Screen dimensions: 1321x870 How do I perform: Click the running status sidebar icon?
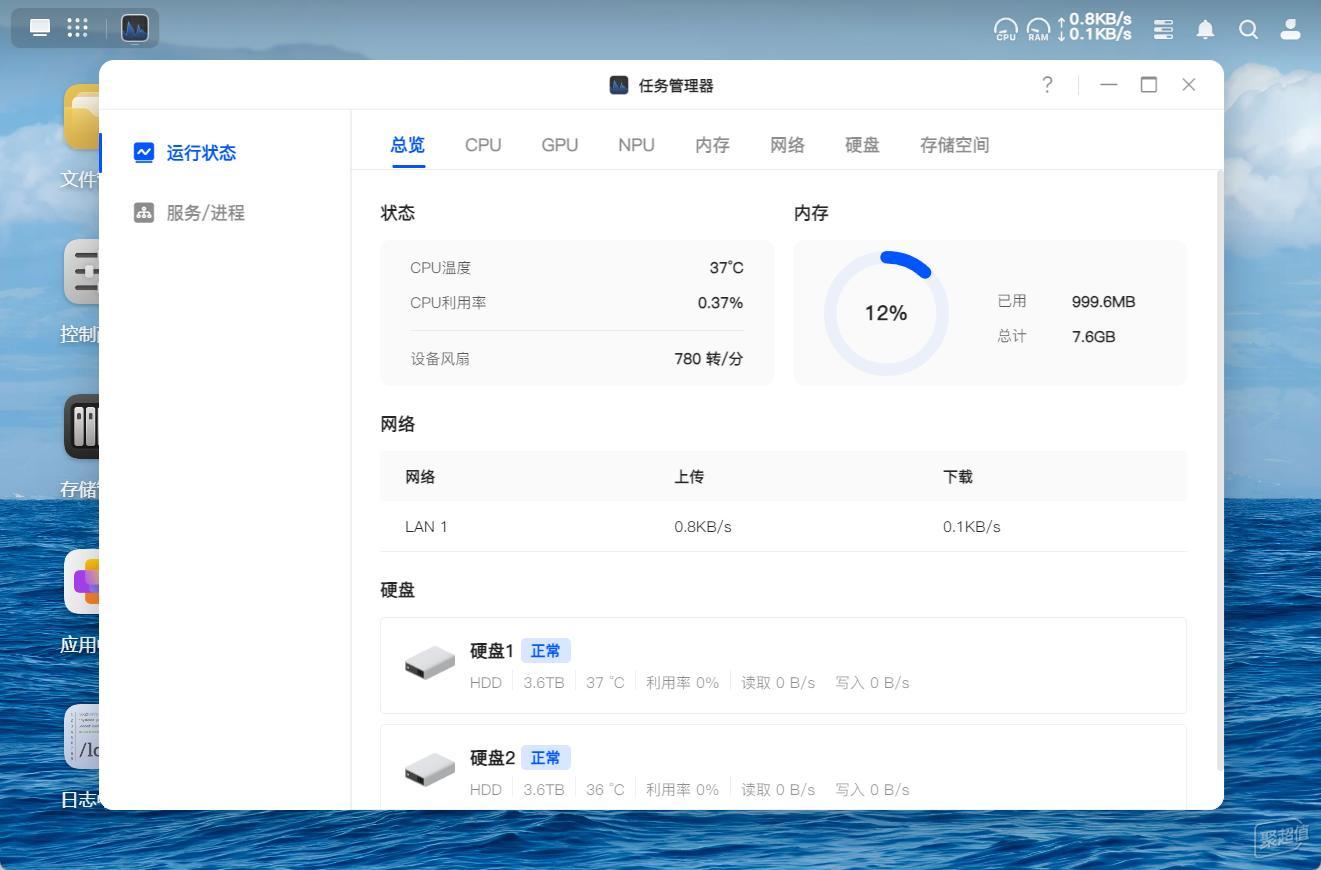point(144,152)
